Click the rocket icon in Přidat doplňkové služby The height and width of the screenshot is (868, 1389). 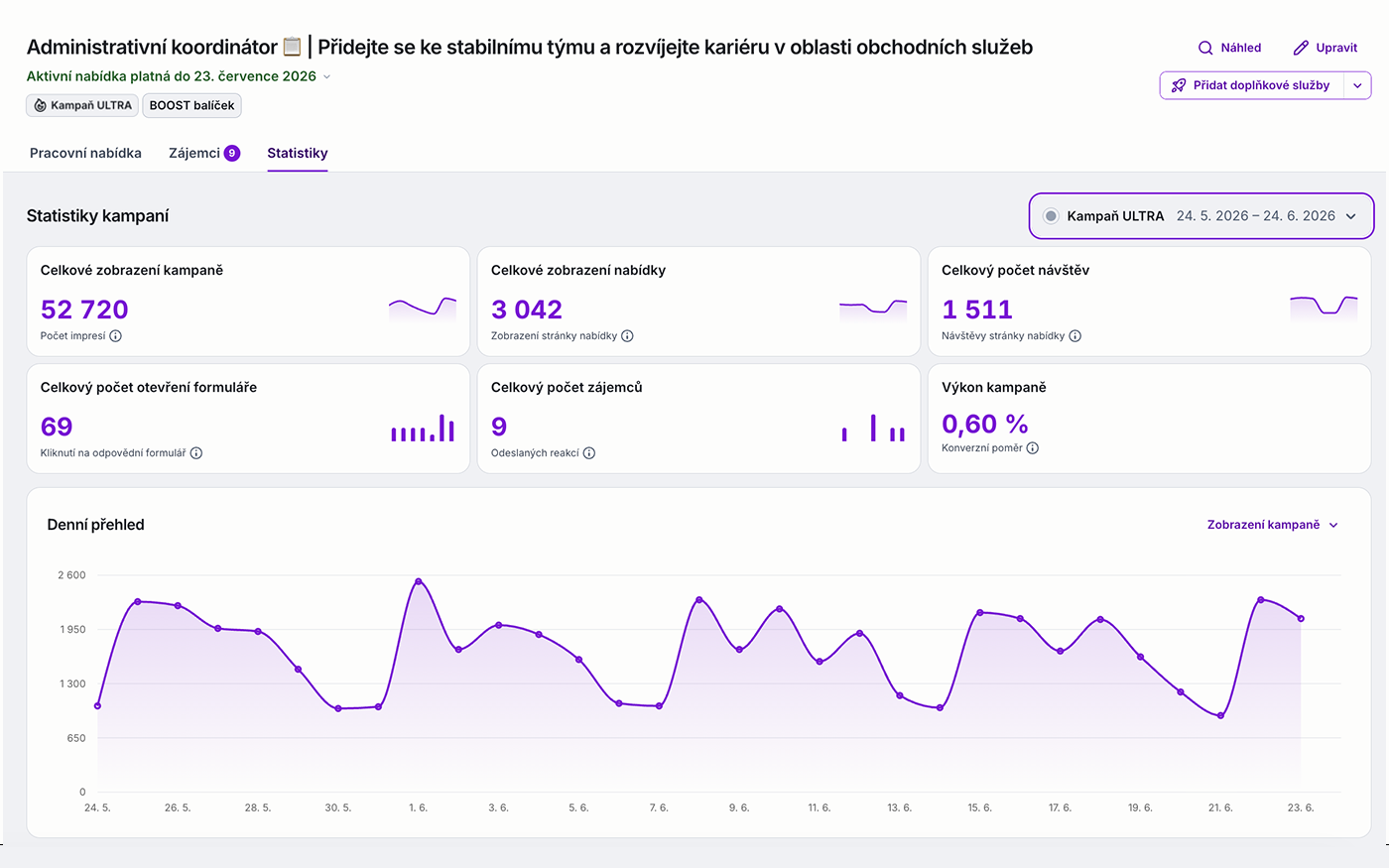tap(1179, 85)
